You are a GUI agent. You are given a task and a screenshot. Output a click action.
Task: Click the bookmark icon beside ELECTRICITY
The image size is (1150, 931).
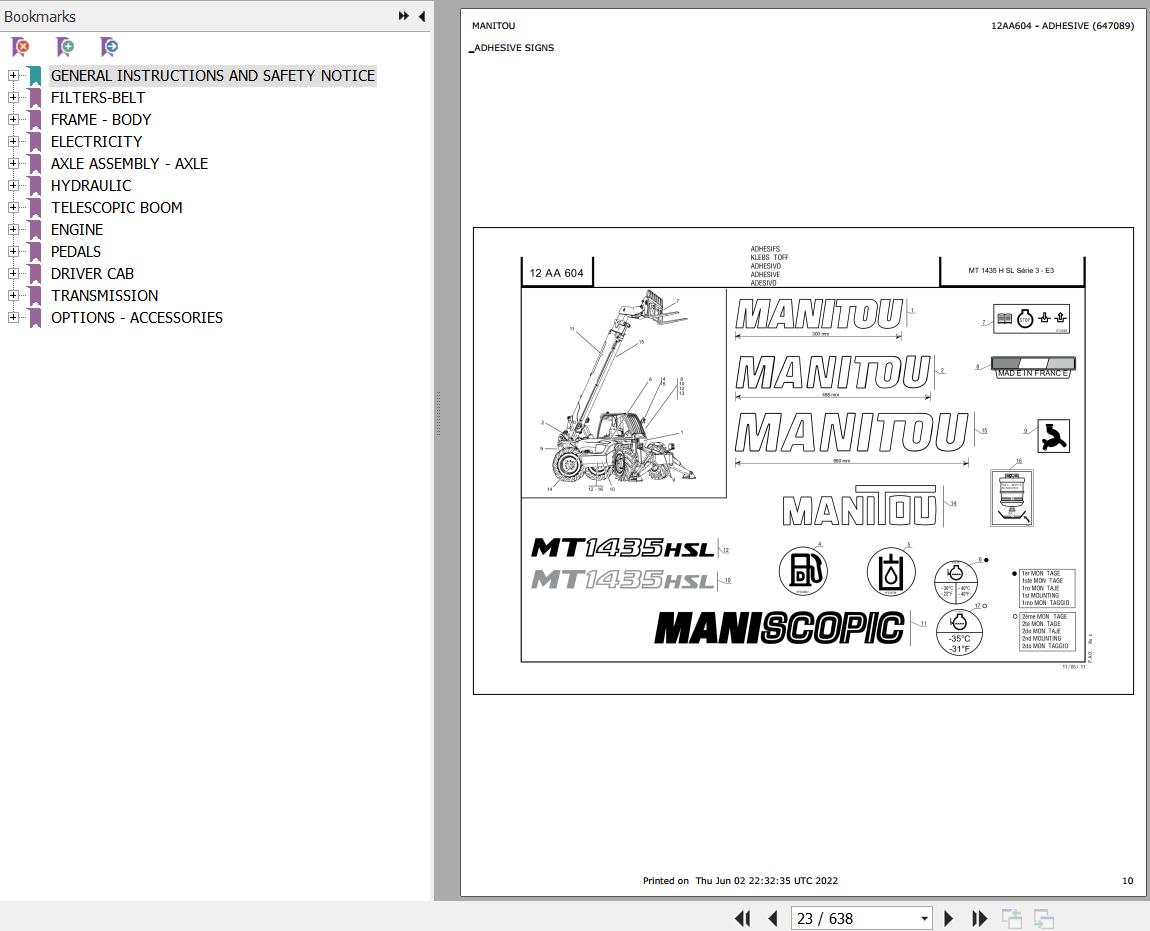tap(34, 142)
